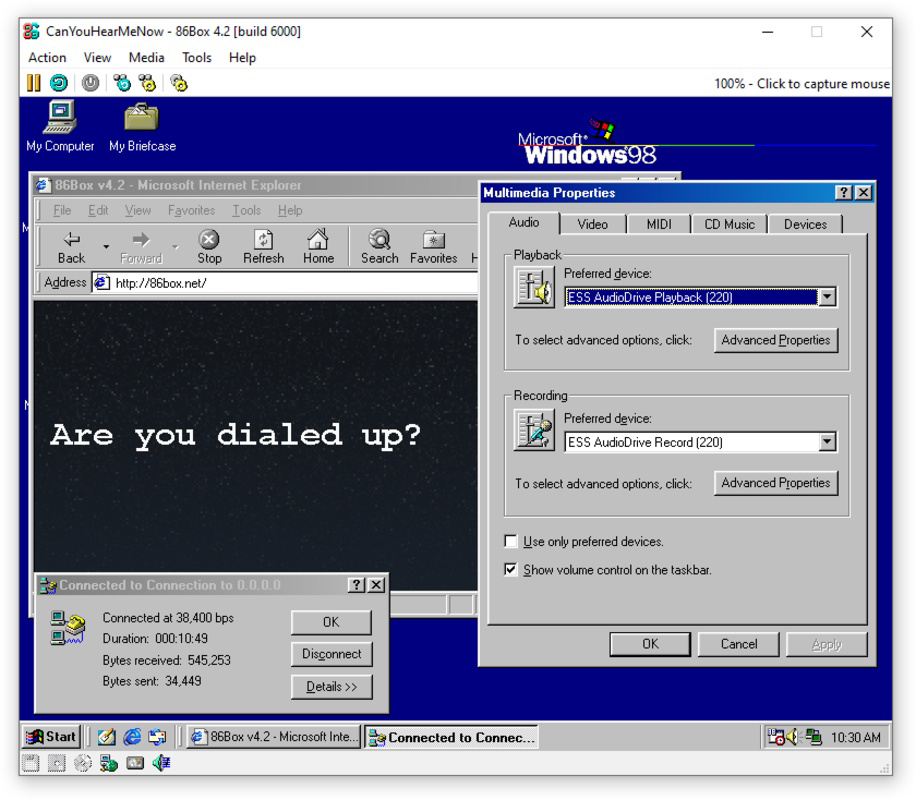The width and height of the screenshot is (916, 800).
Task: Select 86Box v4.2 Internet Explorer taskbar button
Action: pos(274,737)
